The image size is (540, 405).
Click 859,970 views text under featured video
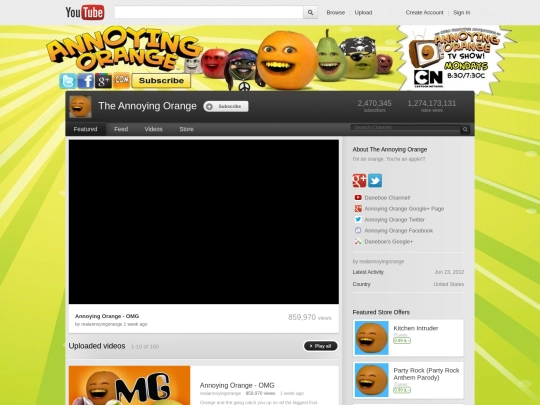310,317
